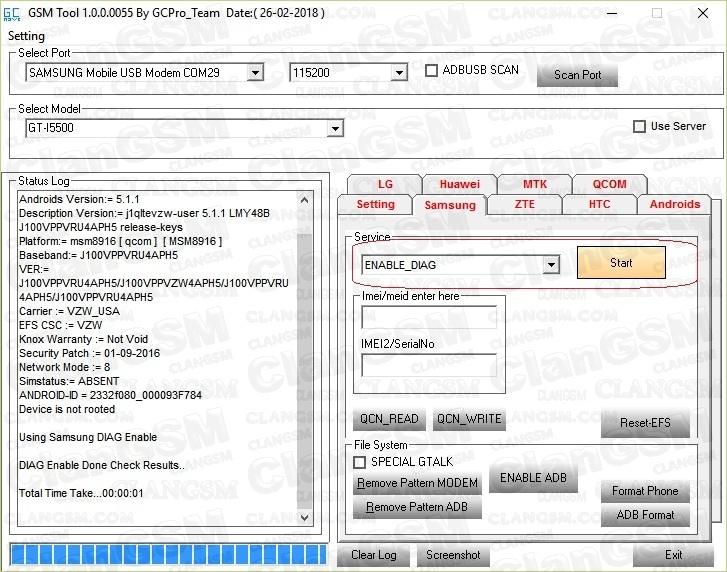Open the Androids tab
Image resolution: width=727 pixels, height=572 pixels.
pyautogui.click(x=675, y=204)
